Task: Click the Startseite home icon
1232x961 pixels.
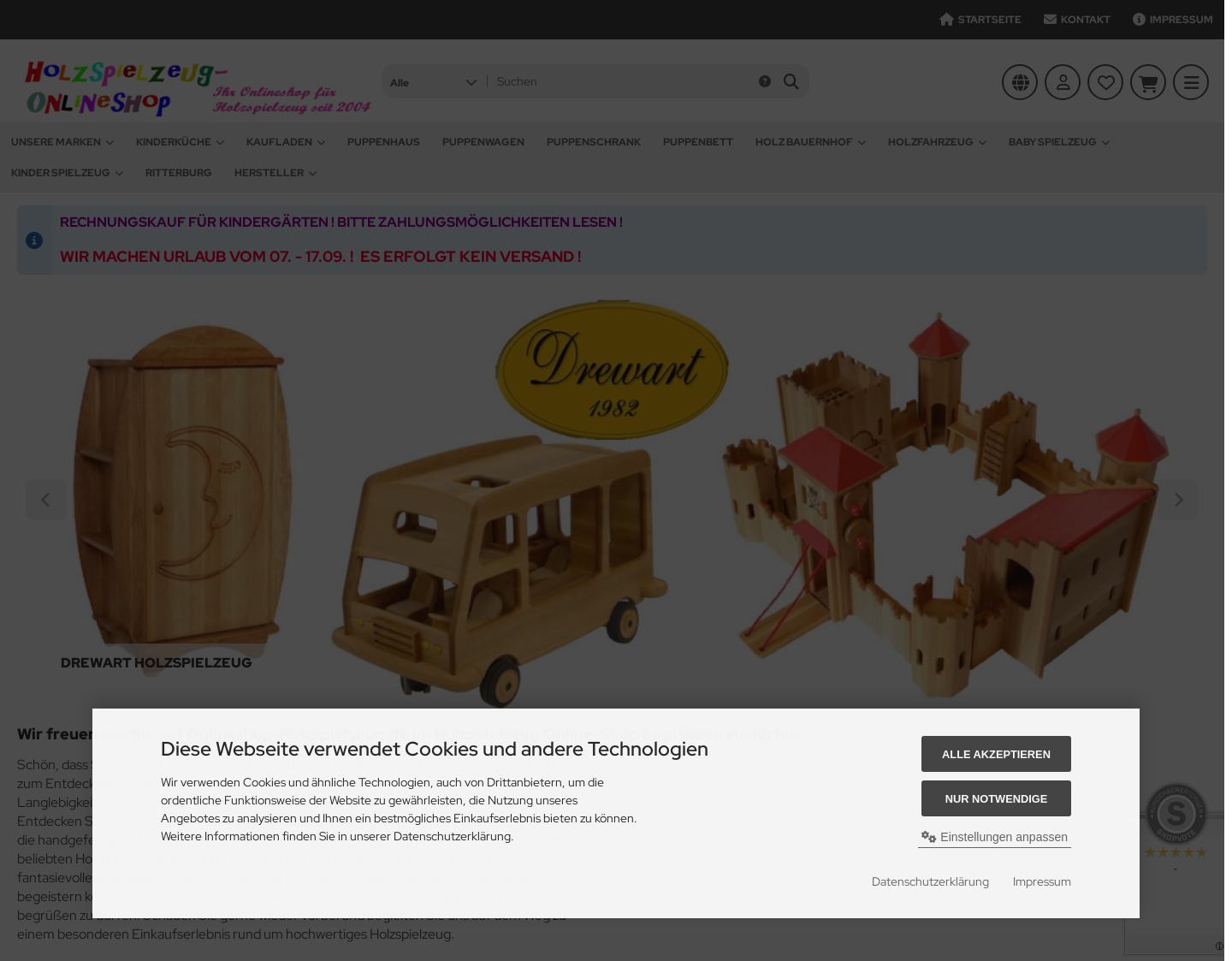Action: click(x=946, y=20)
